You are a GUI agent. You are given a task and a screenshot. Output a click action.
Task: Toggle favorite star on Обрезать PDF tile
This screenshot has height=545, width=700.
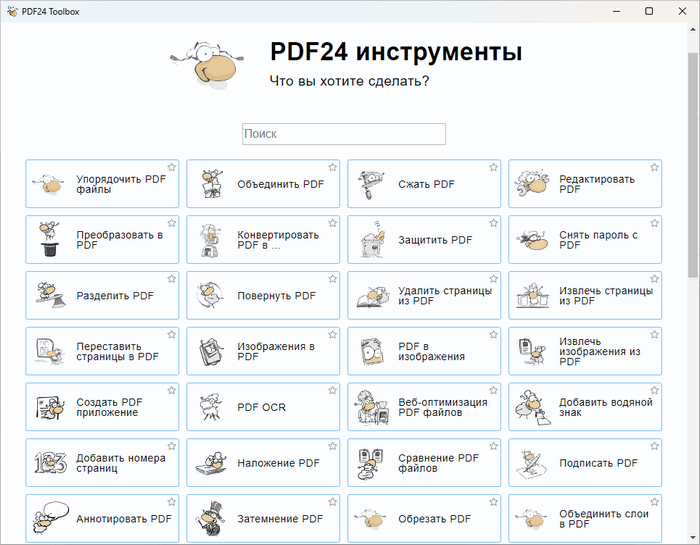coord(493,502)
